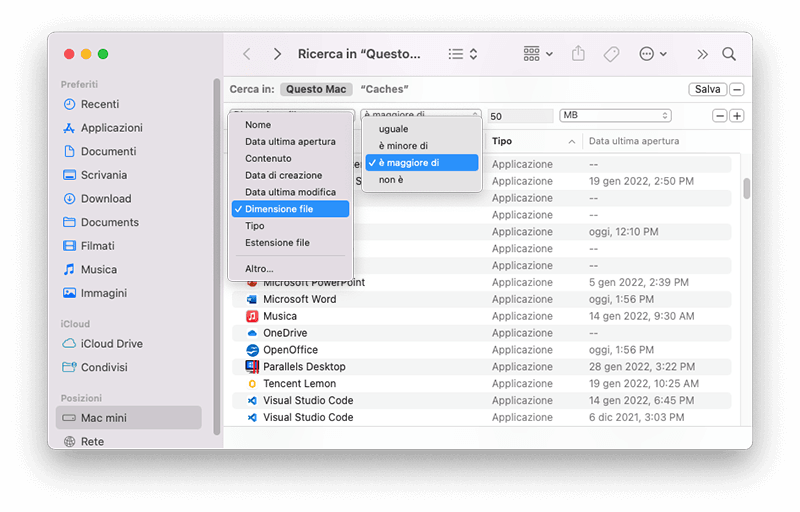
Task: Click the Tags toolbar icon
Action: click(x=611, y=54)
